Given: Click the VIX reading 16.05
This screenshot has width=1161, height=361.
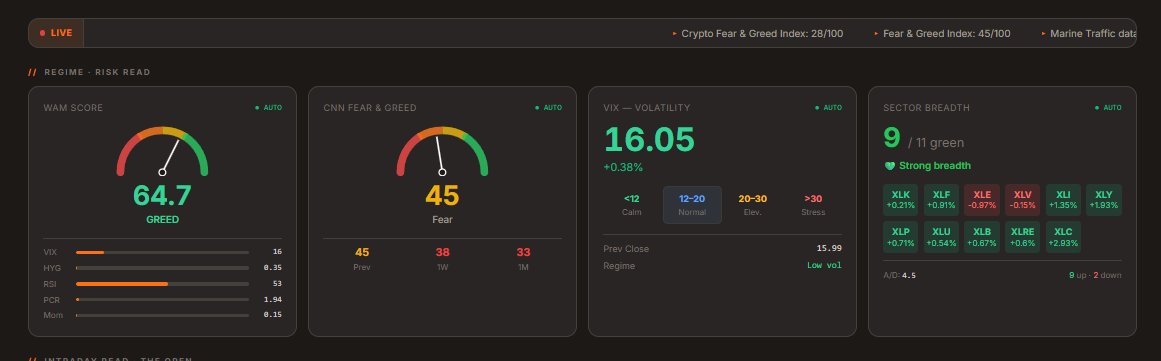Looking at the screenshot, I should point(649,140).
